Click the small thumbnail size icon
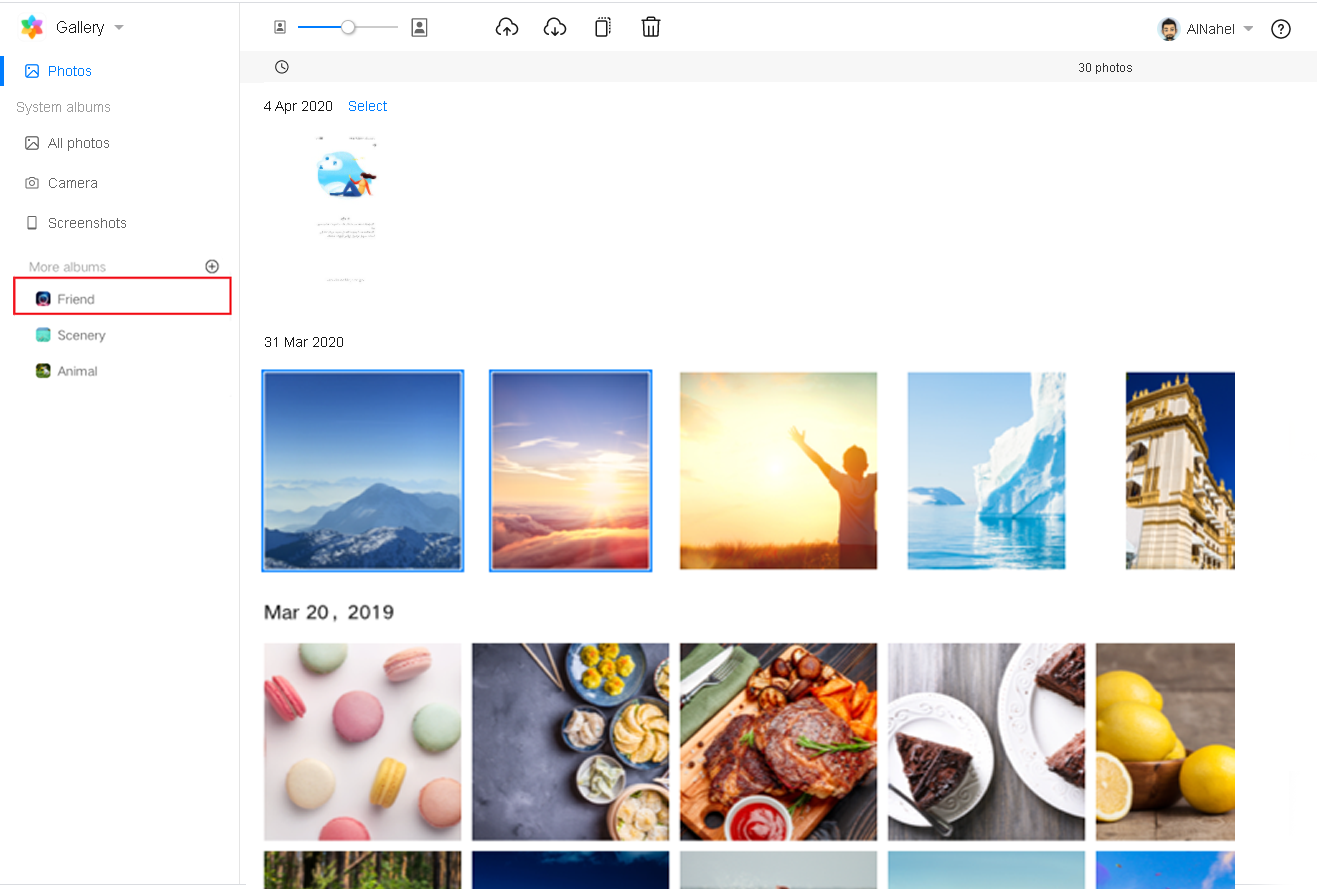 280,28
